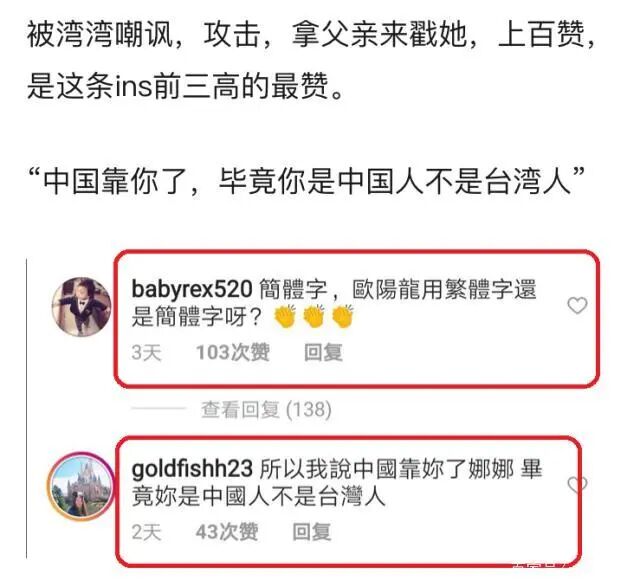The image size is (640, 587).
Task: Click the article paragraph starting 被湾湾嘲讽
Action: tap(311, 60)
